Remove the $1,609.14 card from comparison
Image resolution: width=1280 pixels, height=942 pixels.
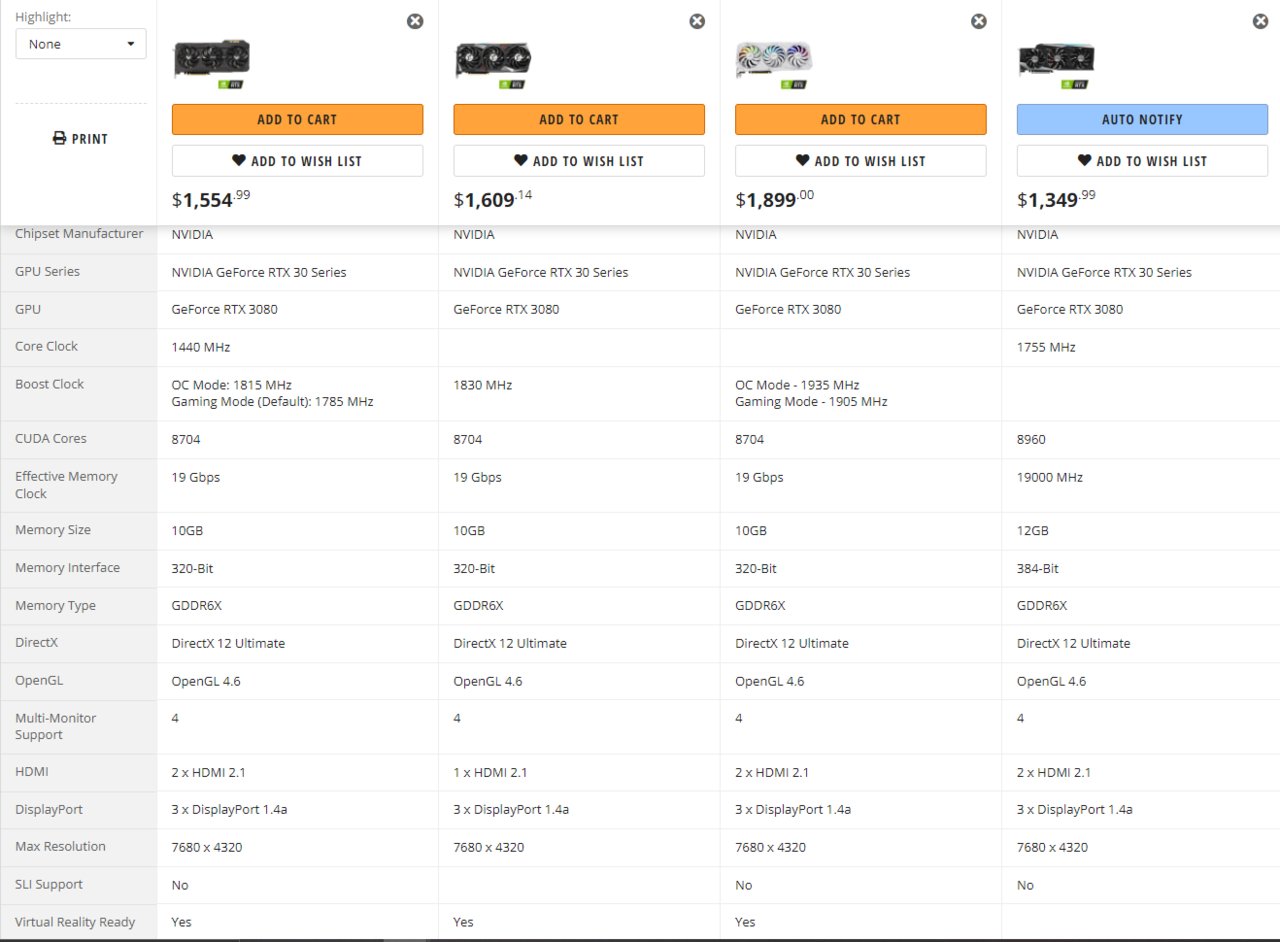(697, 21)
